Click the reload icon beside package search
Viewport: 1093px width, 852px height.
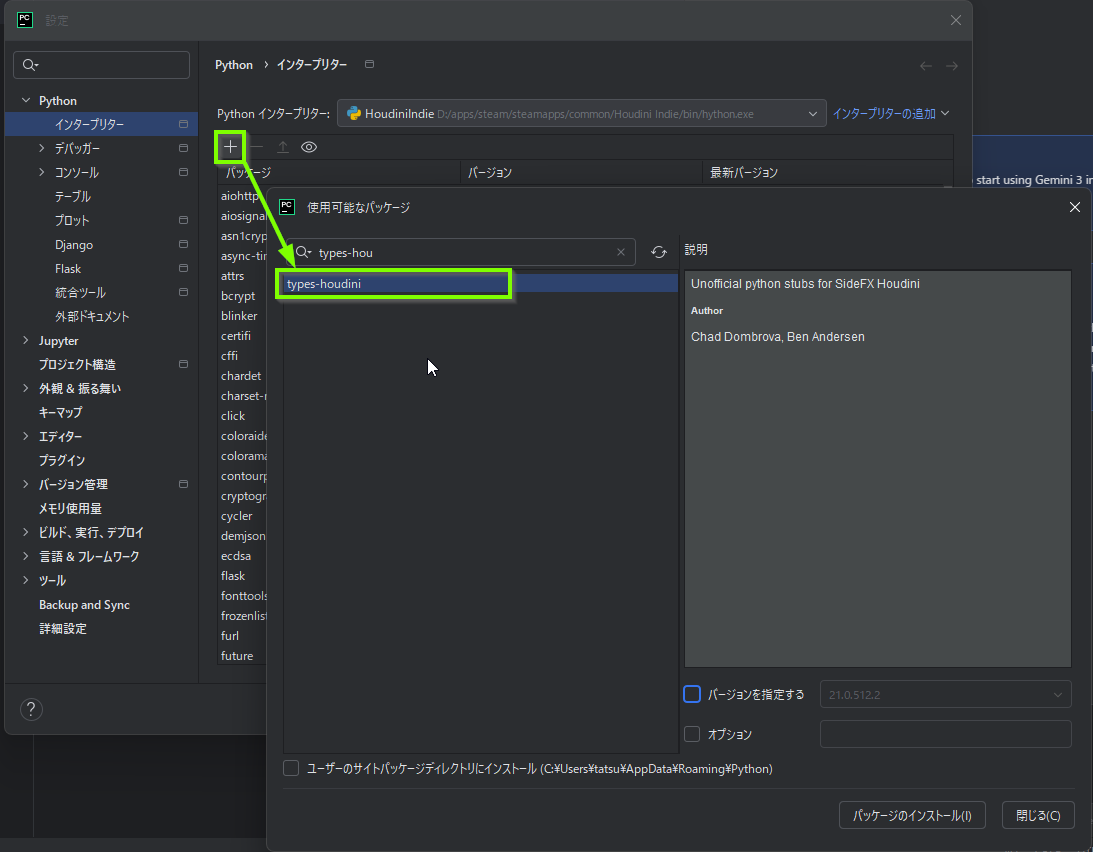pyautogui.click(x=658, y=252)
